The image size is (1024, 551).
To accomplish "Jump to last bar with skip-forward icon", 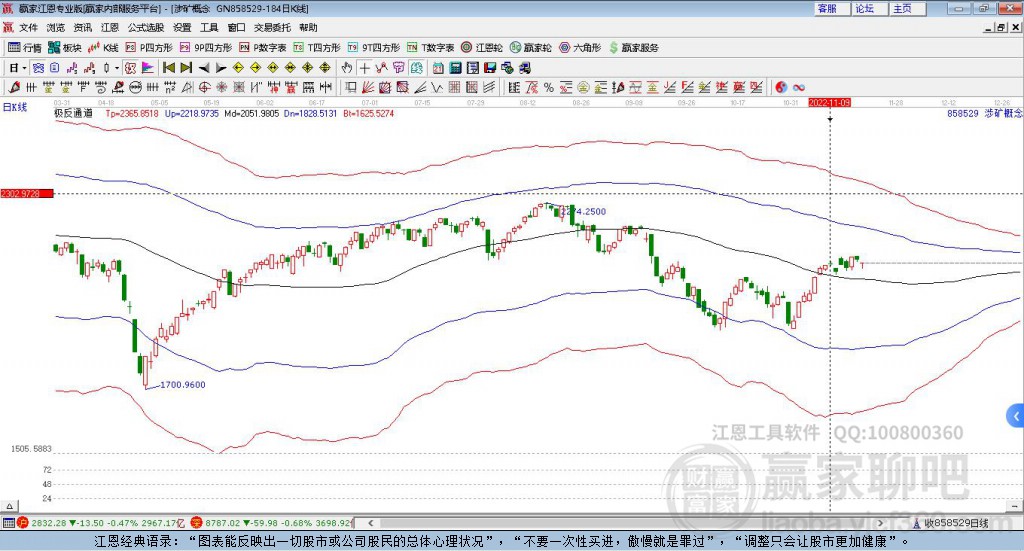I will tap(186, 68).
